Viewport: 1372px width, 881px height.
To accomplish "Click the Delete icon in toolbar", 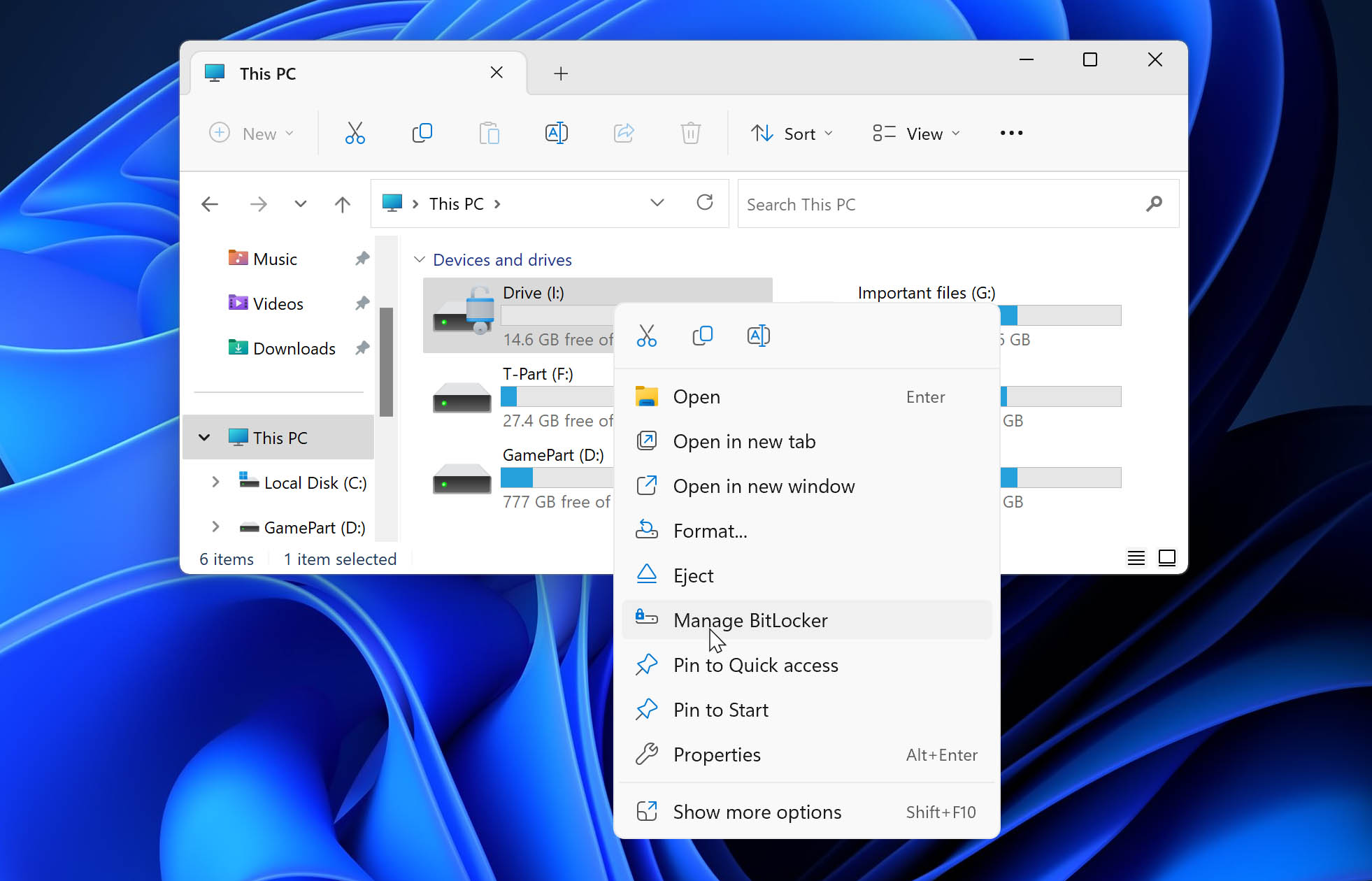I will 690,133.
